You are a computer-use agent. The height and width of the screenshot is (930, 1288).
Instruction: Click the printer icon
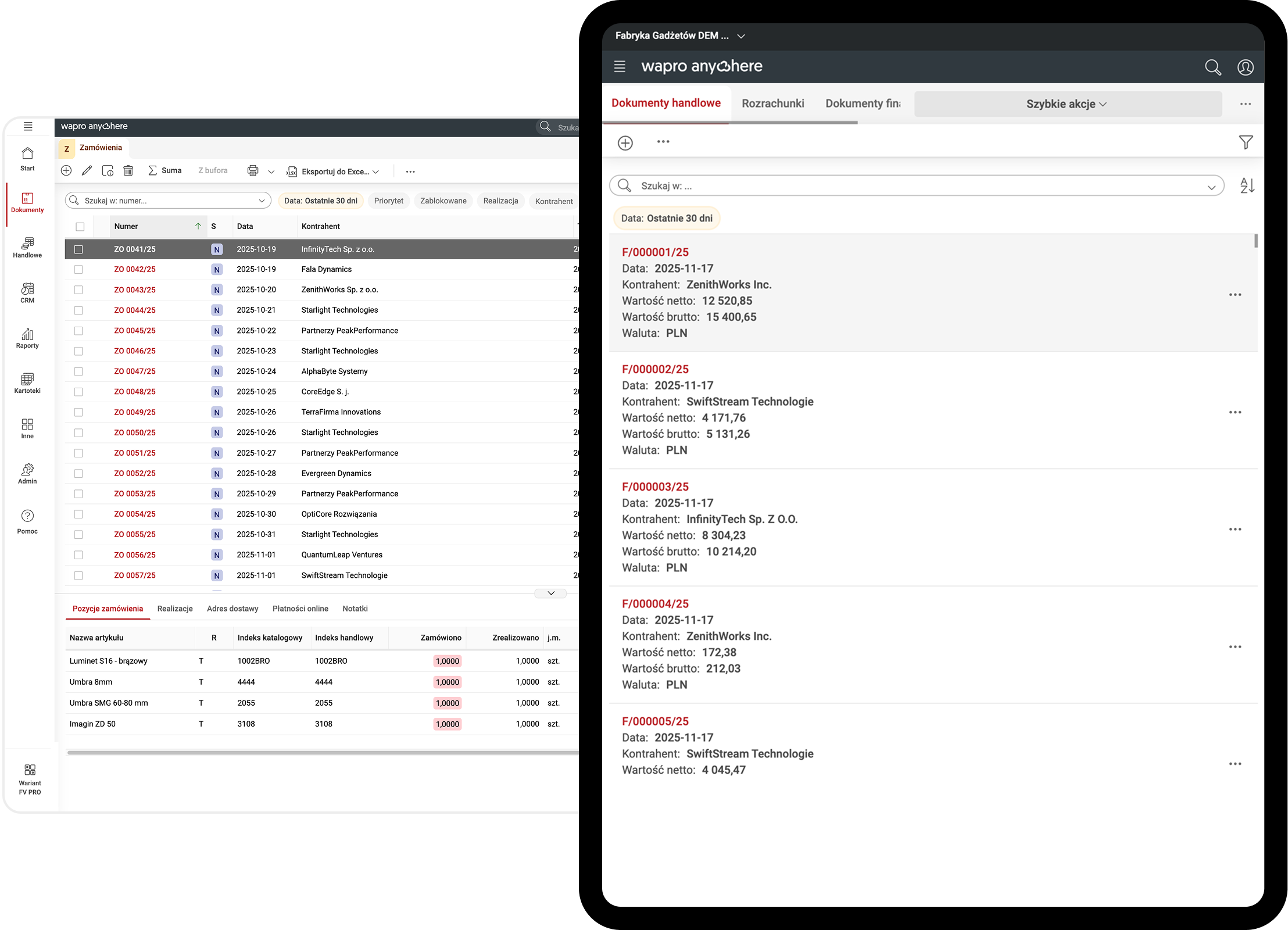pos(253,171)
